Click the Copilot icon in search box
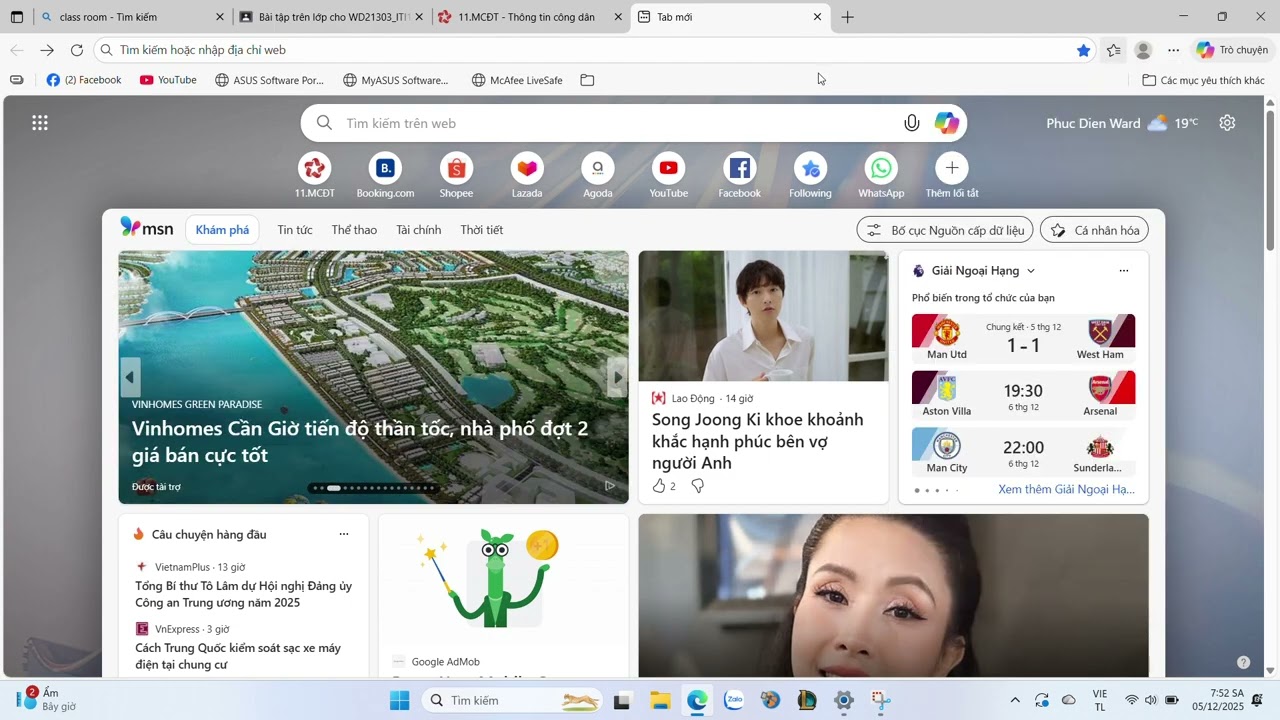This screenshot has height=720, width=1280. pos(946,123)
